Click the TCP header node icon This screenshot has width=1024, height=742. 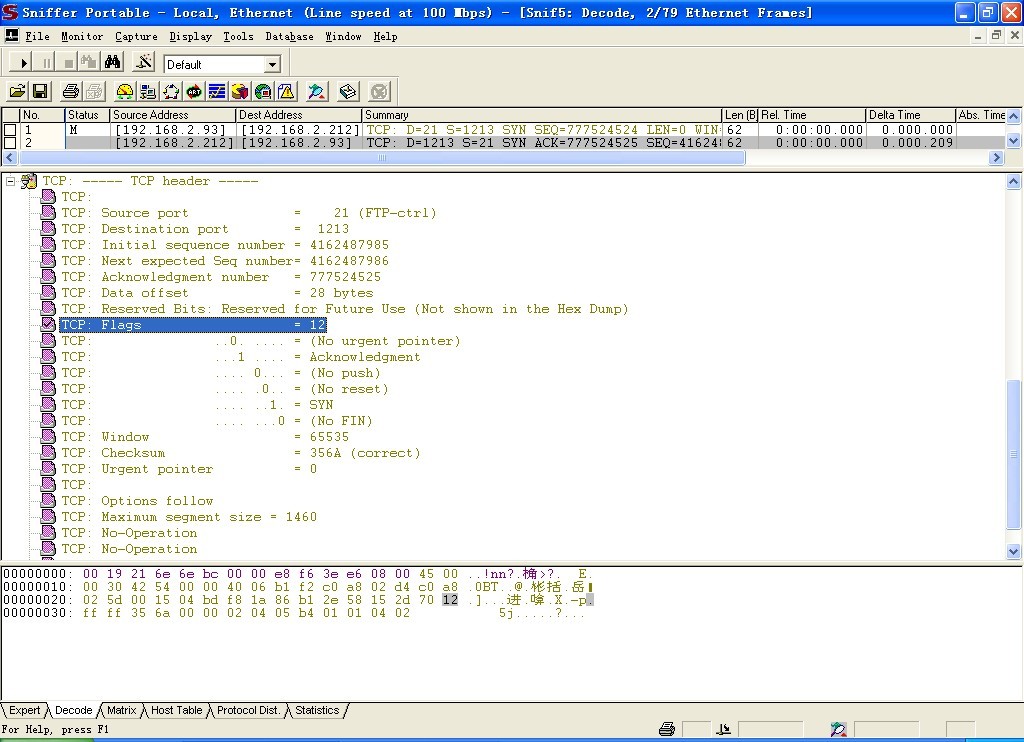click(x=29, y=181)
